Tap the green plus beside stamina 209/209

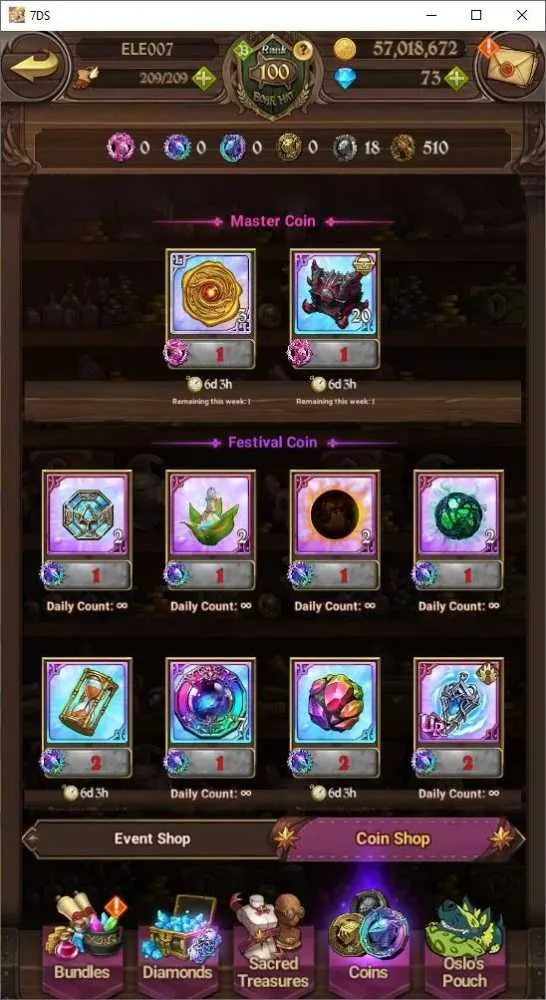[x=204, y=79]
